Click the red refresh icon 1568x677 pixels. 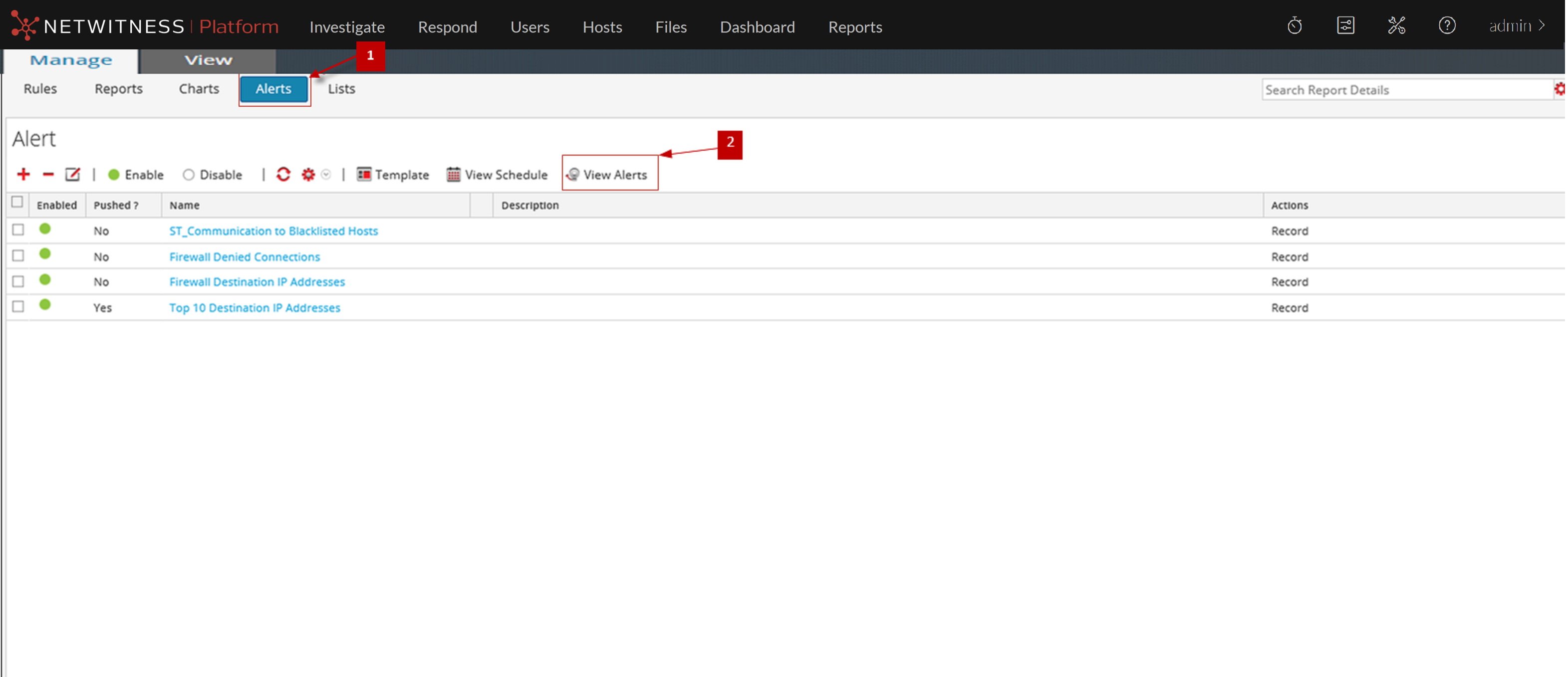pyautogui.click(x=283, y=175)
